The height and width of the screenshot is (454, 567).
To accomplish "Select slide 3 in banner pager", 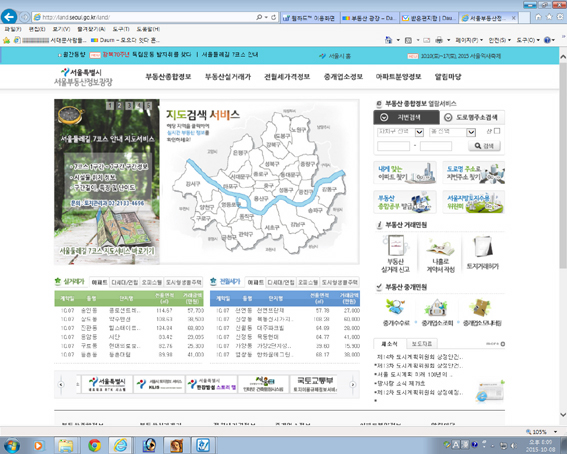I will [x=129, y=106].
